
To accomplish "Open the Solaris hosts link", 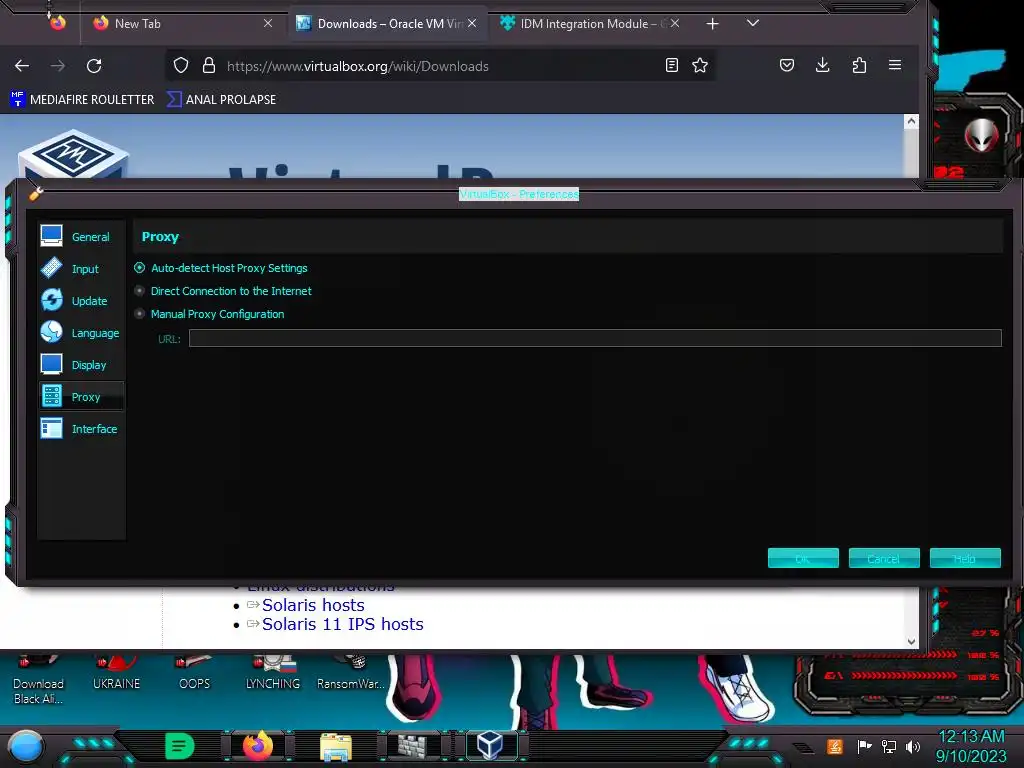I will pos(313,605).
